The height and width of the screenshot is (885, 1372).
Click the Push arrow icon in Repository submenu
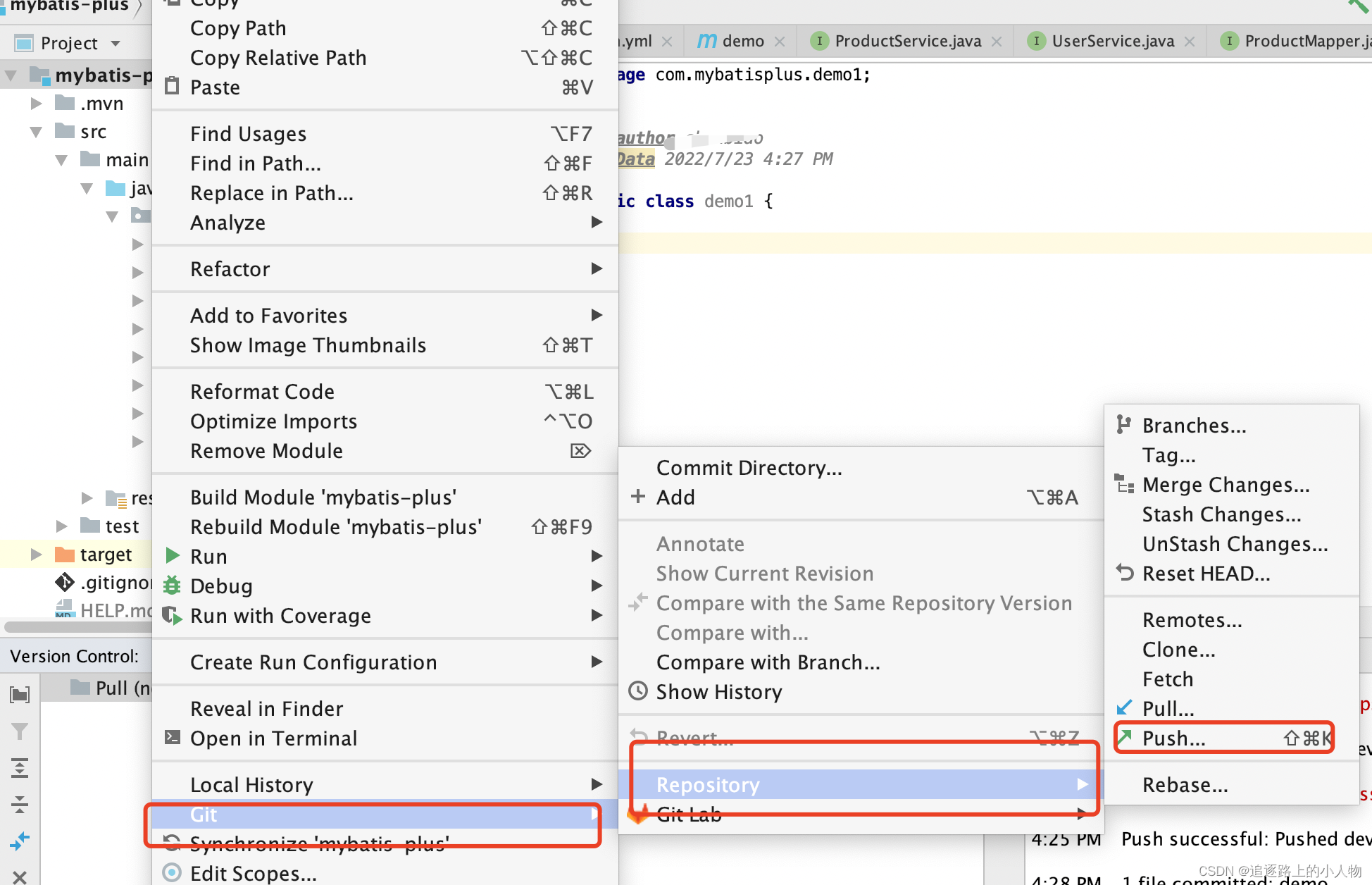point(1125,738)
